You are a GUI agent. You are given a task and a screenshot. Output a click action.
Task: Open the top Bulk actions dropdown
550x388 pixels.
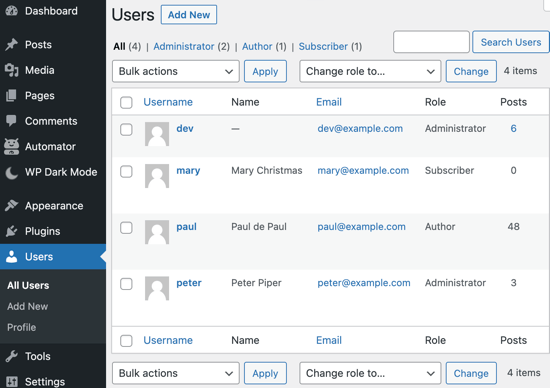(x=176, y=71)
